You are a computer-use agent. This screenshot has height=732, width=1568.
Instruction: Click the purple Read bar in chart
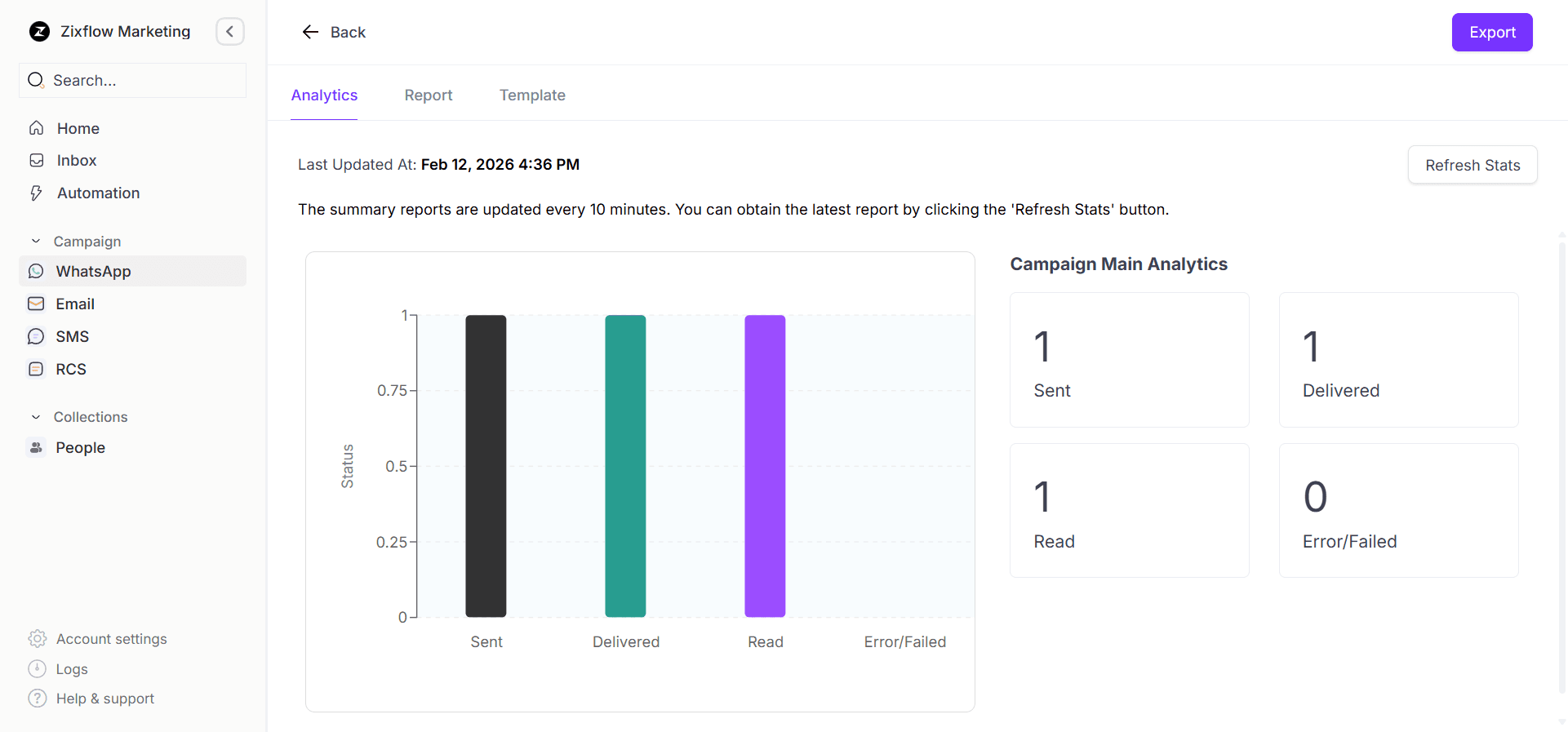point(765,465)
